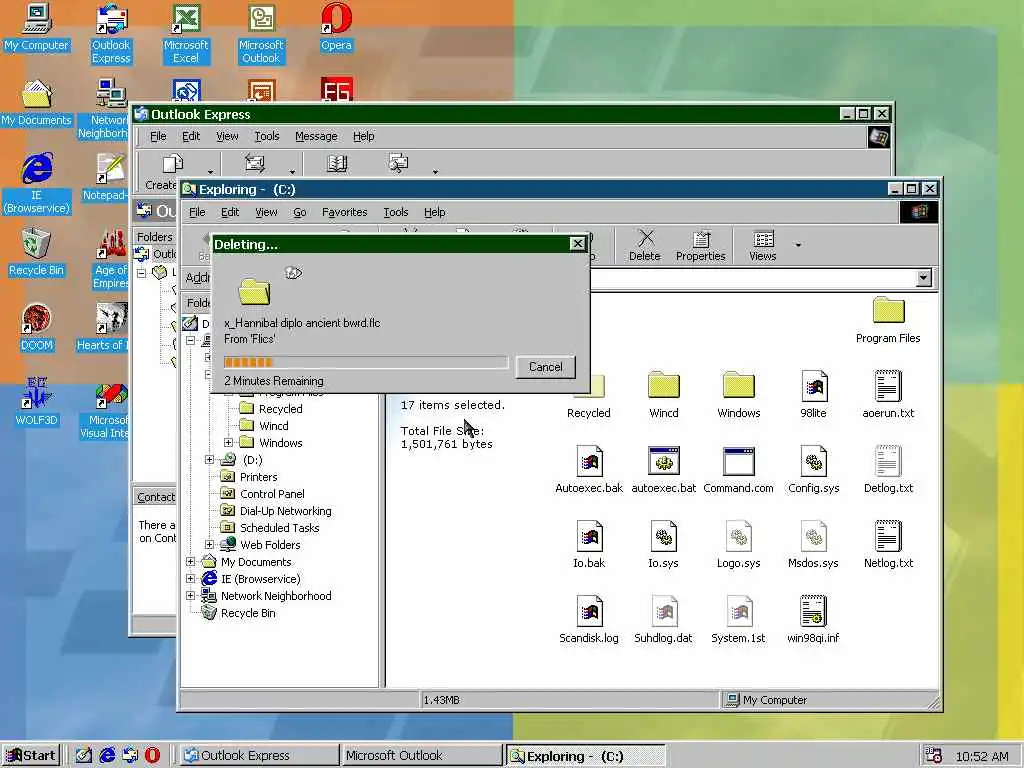The height and width of the screenshot is (768, 1024).
Task: Launch Opera from quick launch bar
Action: (152, 756)
